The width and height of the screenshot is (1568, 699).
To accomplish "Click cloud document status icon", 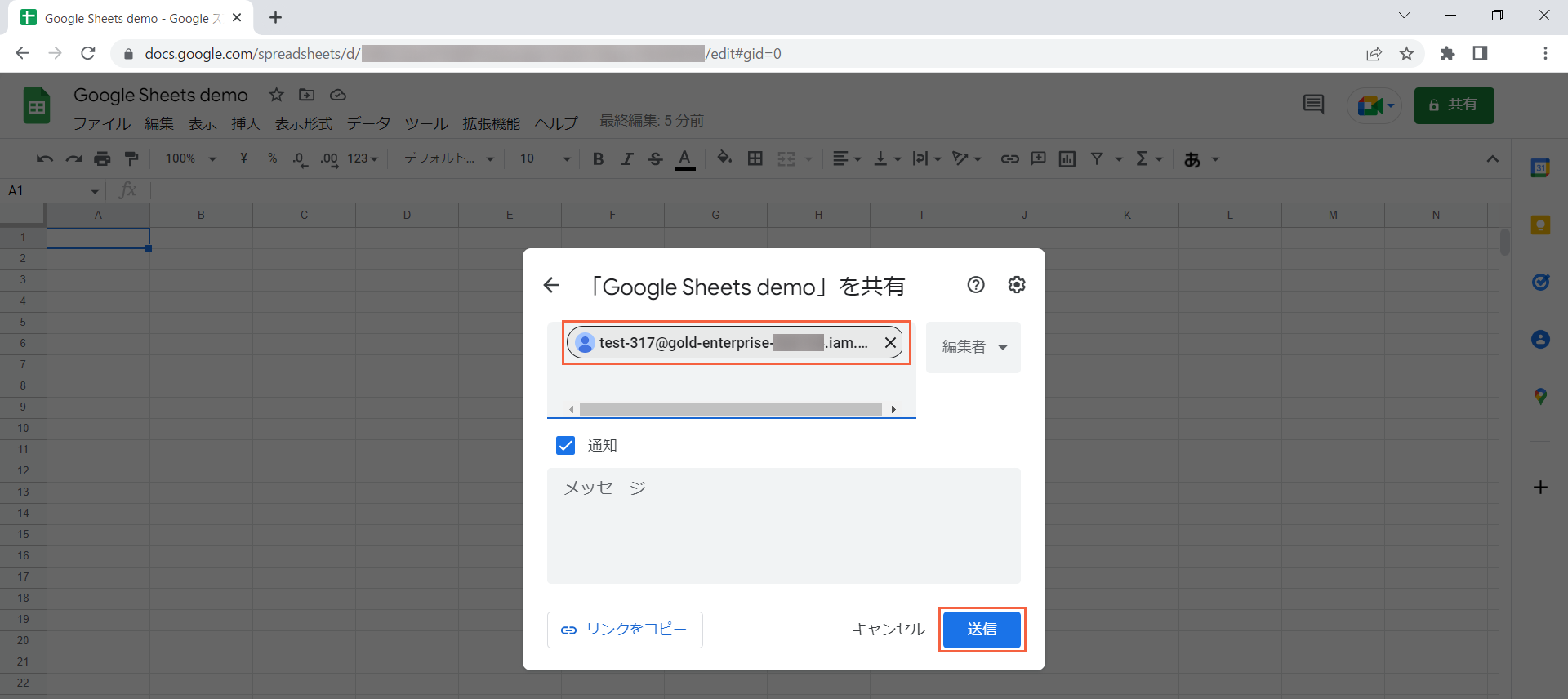I will coord(338,95).
